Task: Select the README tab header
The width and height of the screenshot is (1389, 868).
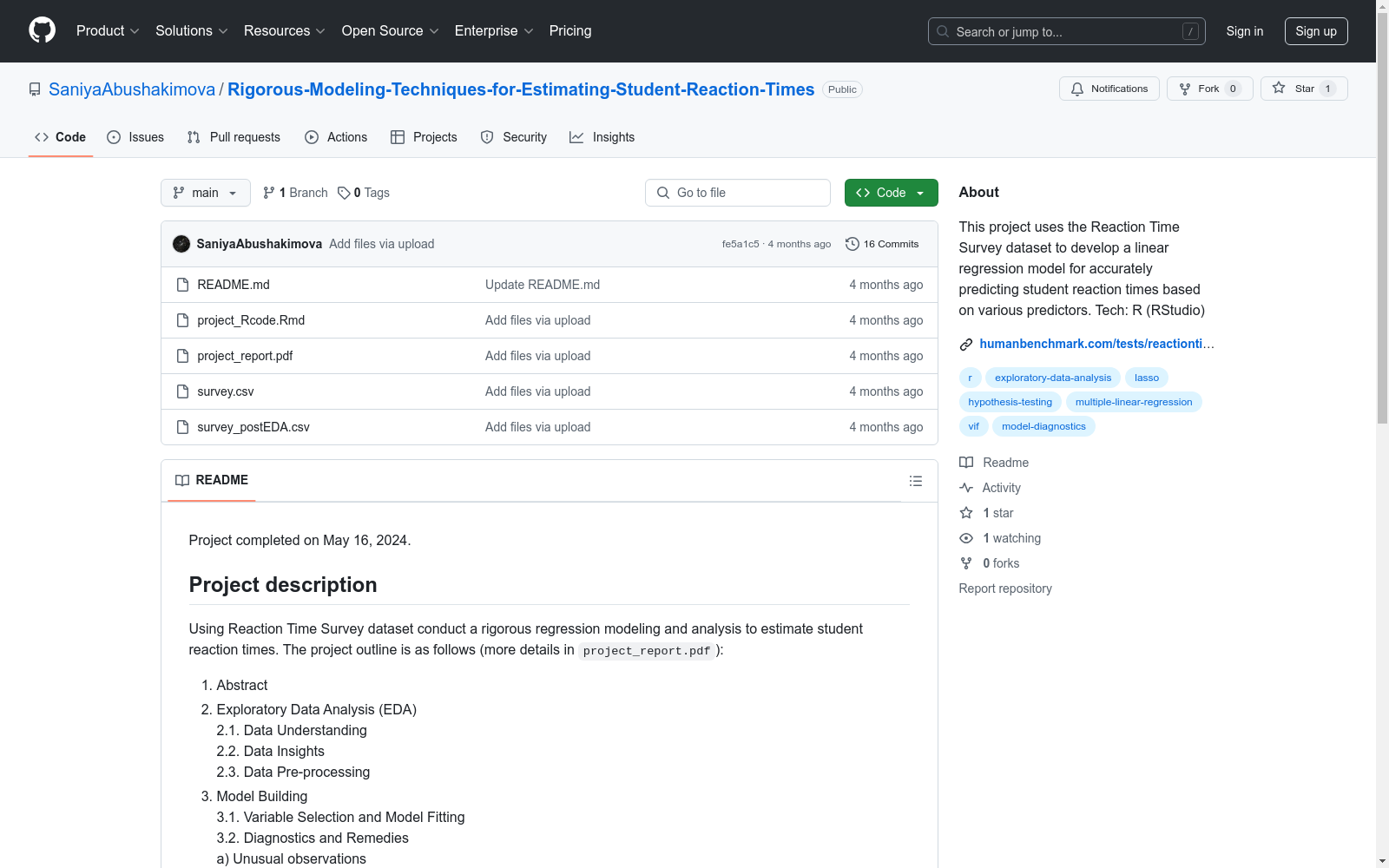Action: point(212,481)
